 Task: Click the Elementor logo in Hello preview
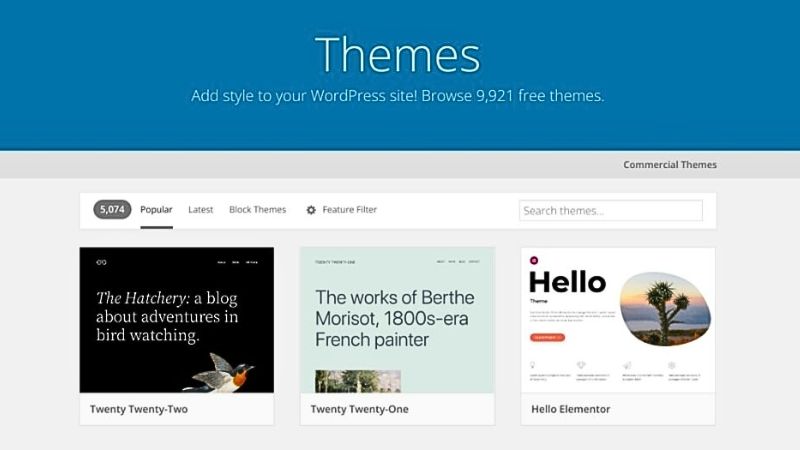click(x=535, y=260)
